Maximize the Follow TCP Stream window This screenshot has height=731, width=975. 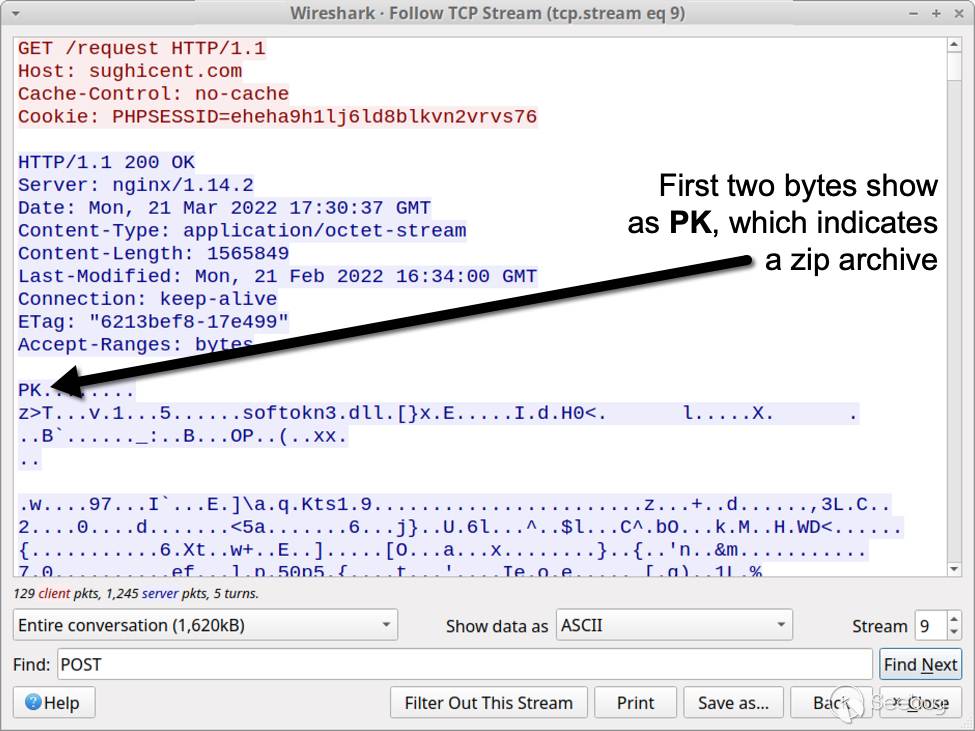(x=936, y=13)
